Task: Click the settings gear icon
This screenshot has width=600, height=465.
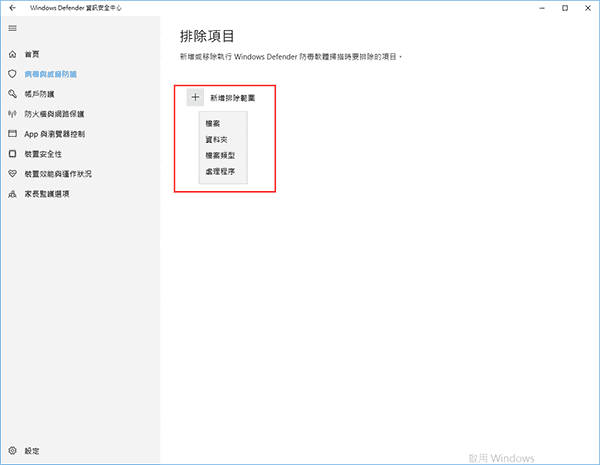Action: tap(12, 450)
